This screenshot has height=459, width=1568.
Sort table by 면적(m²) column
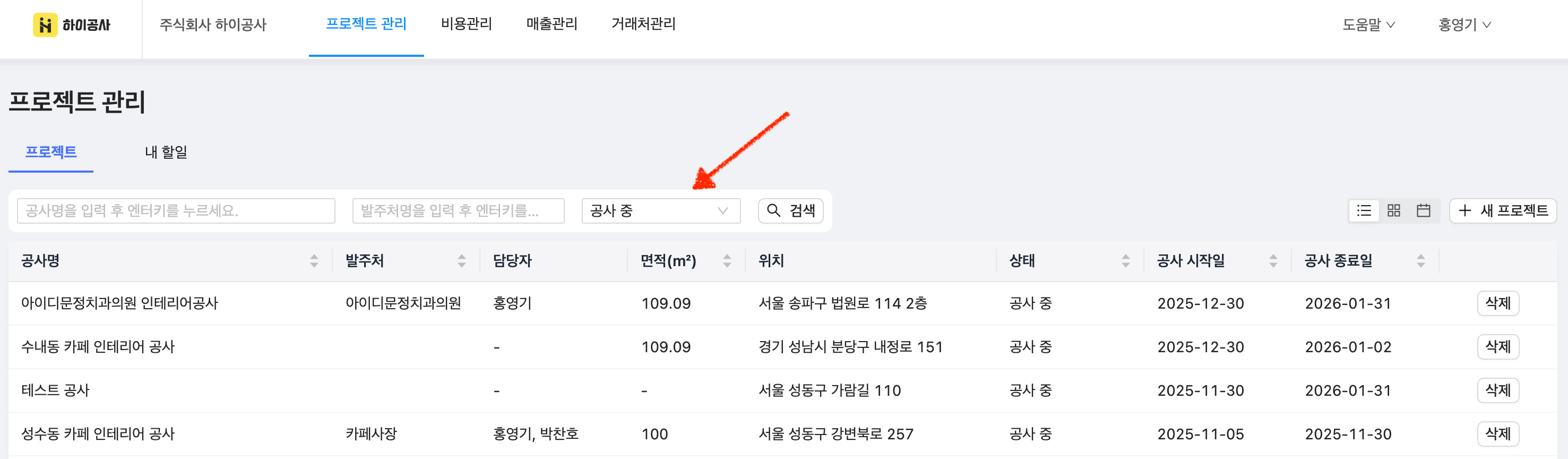(727, 261)
